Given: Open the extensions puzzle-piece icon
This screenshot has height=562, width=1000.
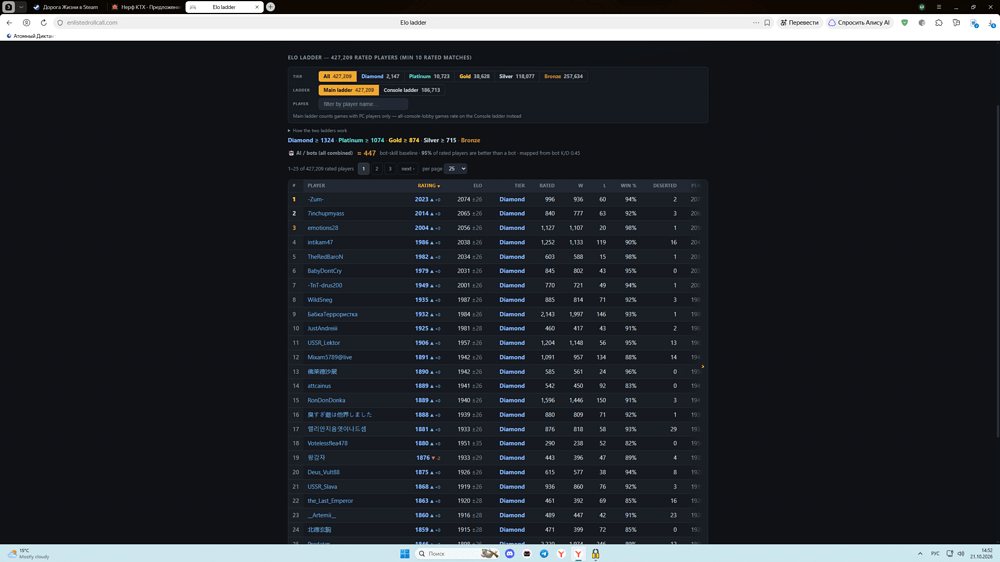Looking at the screenshot, I should [x=939, y=22].
